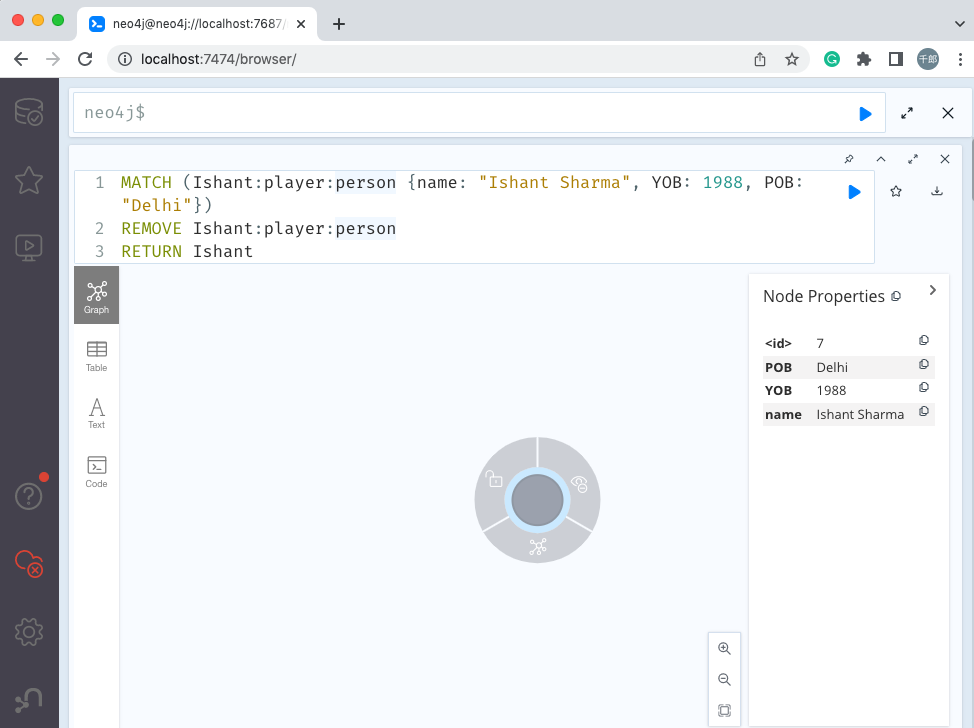Viewport: 974px width, 728px height.
Task: Collapse the result frame with the chevron up
Action: pos(881,159)
